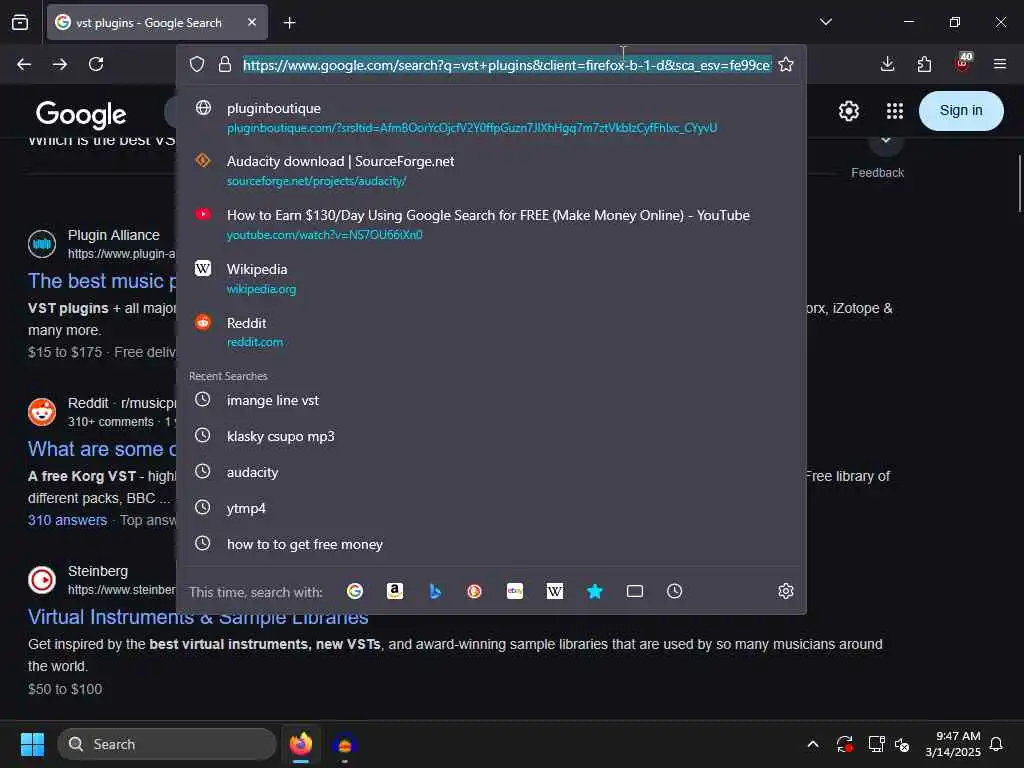Choose recent search 'imange line vst'
Image resolution: width=1024 pixels, height=768 pixels.
pyautogui.click(x=491, y=400)
